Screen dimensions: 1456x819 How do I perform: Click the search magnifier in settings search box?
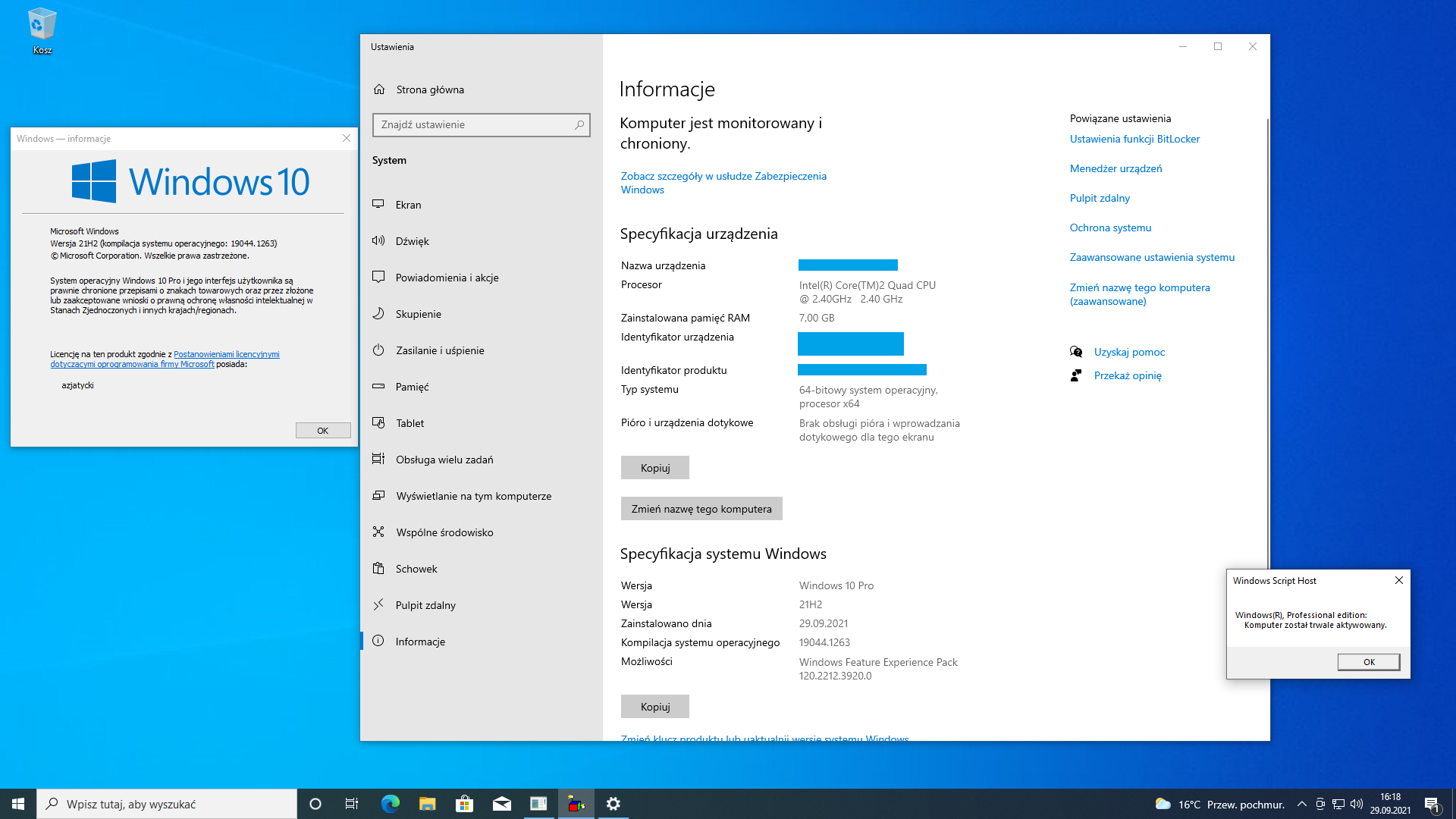(579, 124)
